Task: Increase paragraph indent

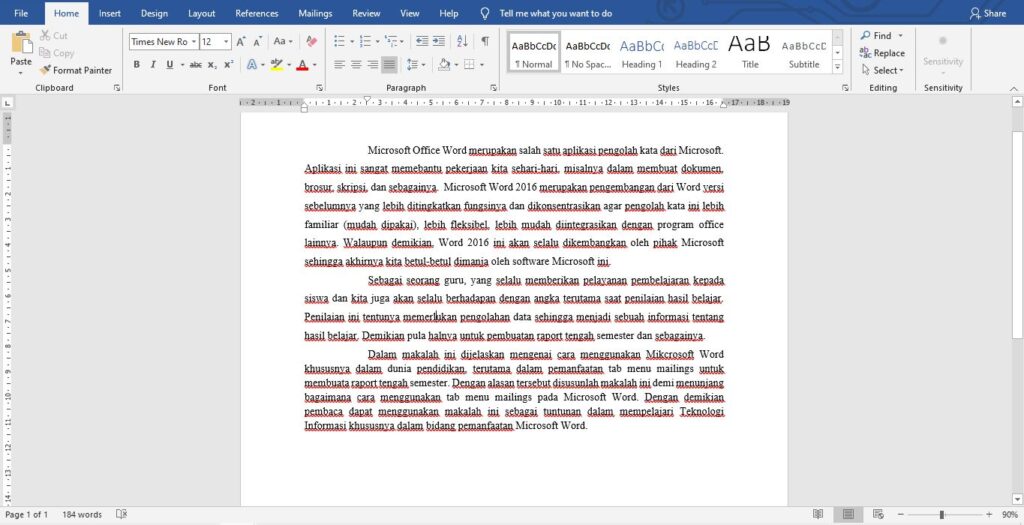Action: pyautogui.click(x=439, y=41)
